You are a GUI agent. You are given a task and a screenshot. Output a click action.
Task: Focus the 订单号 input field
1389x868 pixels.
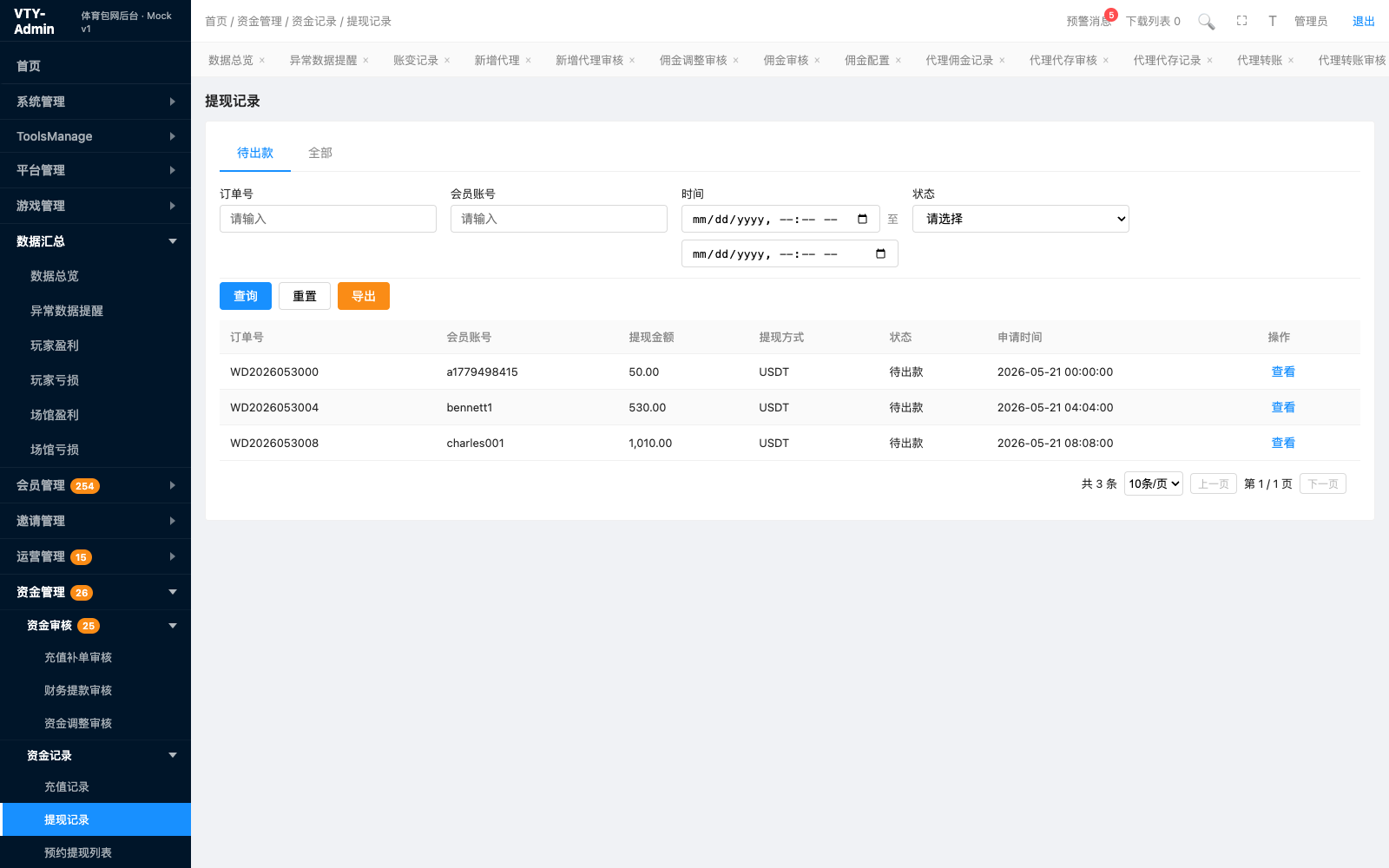coord(328,219)
